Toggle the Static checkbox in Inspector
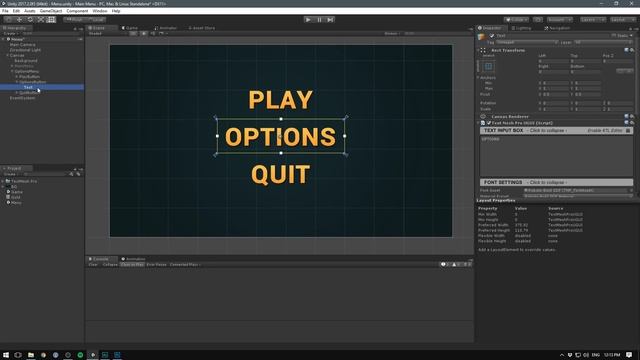 [613, 36]
